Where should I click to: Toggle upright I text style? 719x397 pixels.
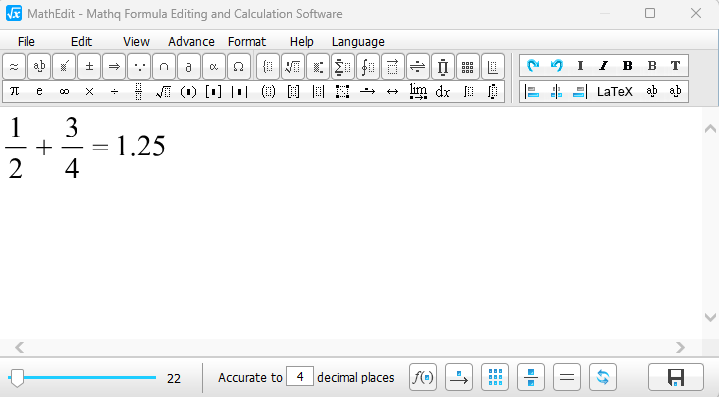click(x=580, y=66)
